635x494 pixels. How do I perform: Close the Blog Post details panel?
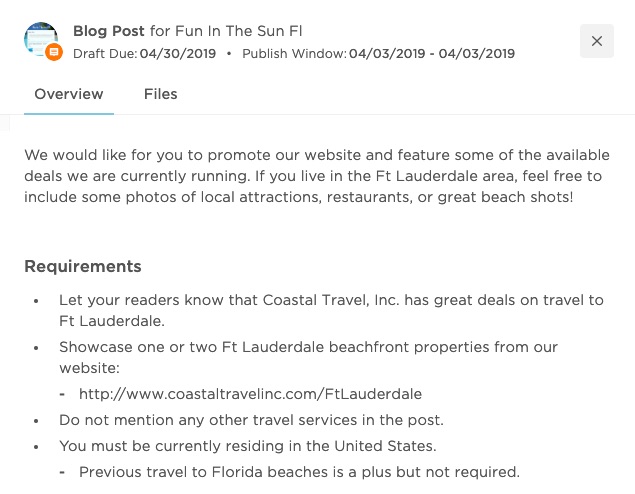(597, 41)
